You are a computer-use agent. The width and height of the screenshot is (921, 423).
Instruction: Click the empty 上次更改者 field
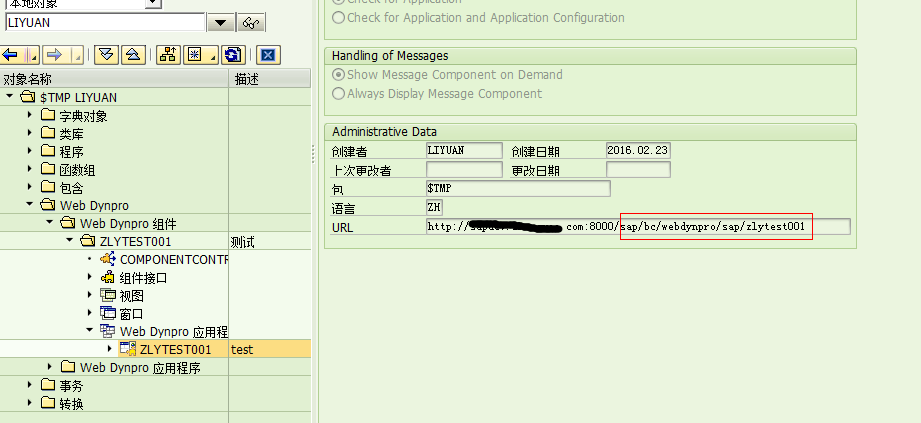(x=464, y=170)
